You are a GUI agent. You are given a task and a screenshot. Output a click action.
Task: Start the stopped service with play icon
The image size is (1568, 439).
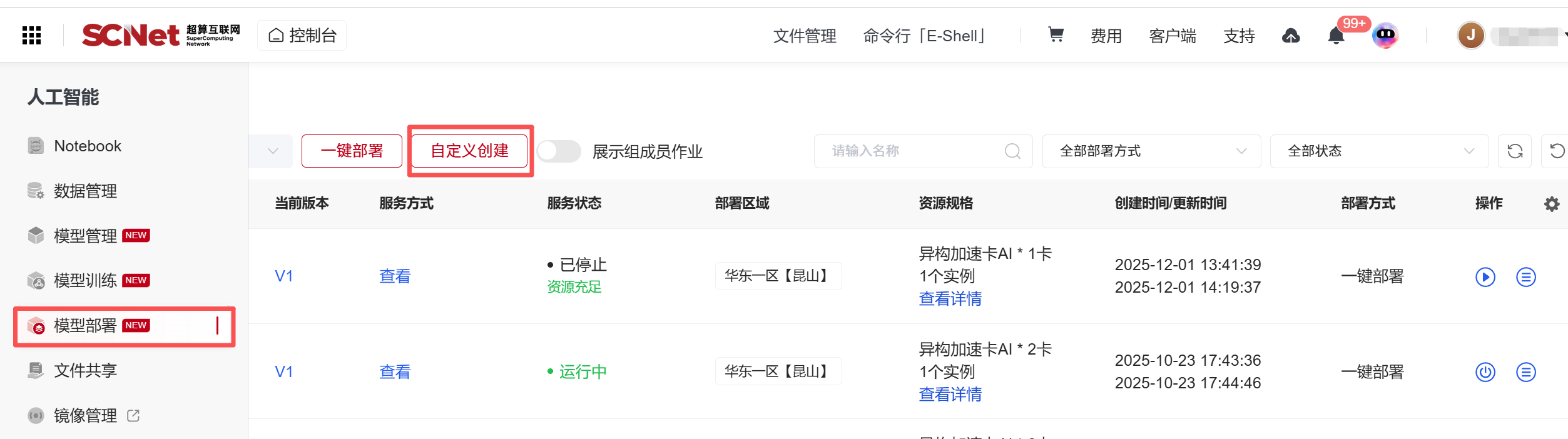click(x=1485, y=276)
